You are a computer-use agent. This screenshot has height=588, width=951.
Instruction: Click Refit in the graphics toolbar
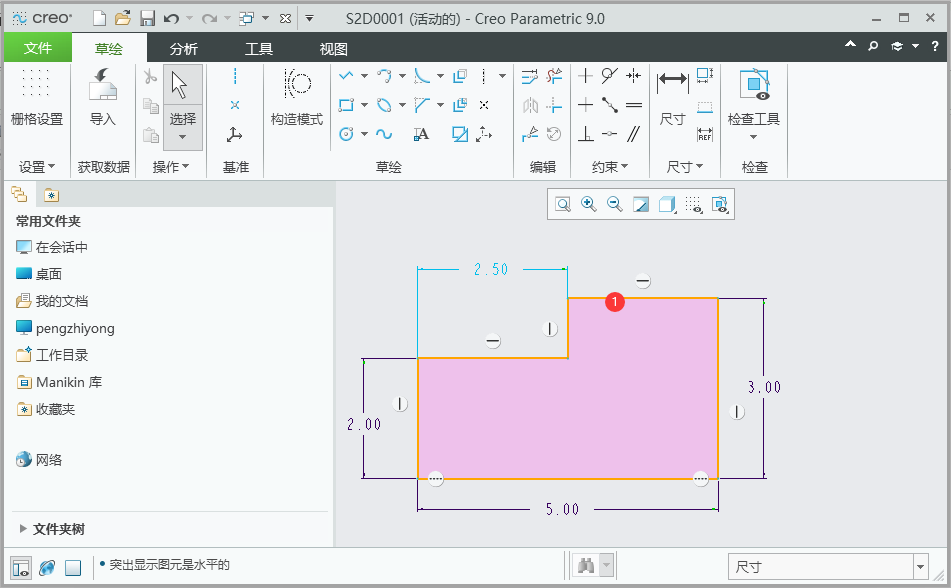(x=562, y=203)
